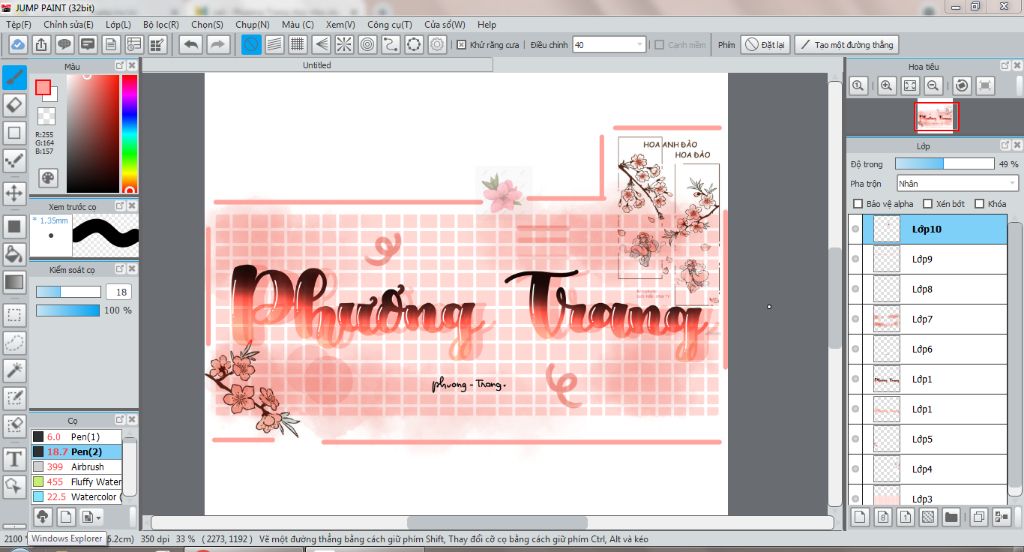
Task: Add a new layer folder
Action: 951,517
